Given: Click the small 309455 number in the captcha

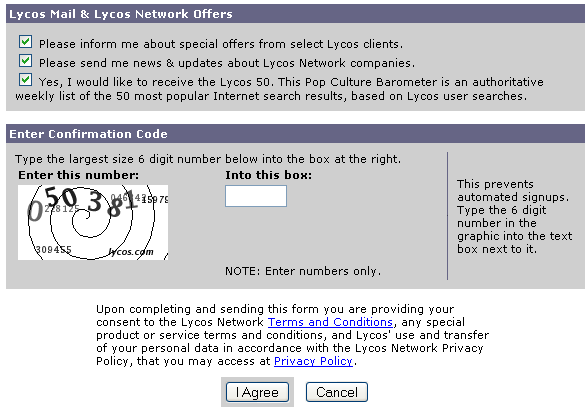Looking at the screenshot, I should [53, 249].
